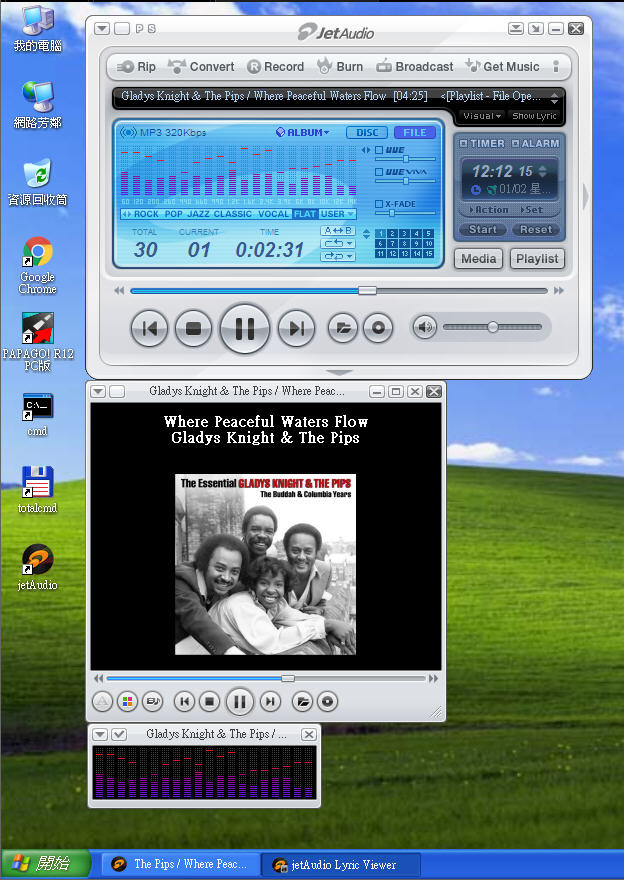Open lyric viewer menu dropdown arrow
The image size is (624, 880).
click(x=98, y=392)
